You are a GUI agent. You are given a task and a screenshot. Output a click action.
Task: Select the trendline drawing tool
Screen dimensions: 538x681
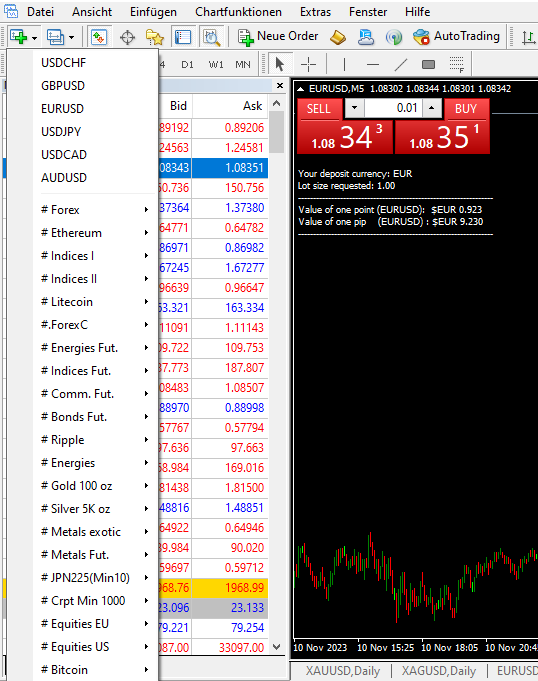pos(400,64)
